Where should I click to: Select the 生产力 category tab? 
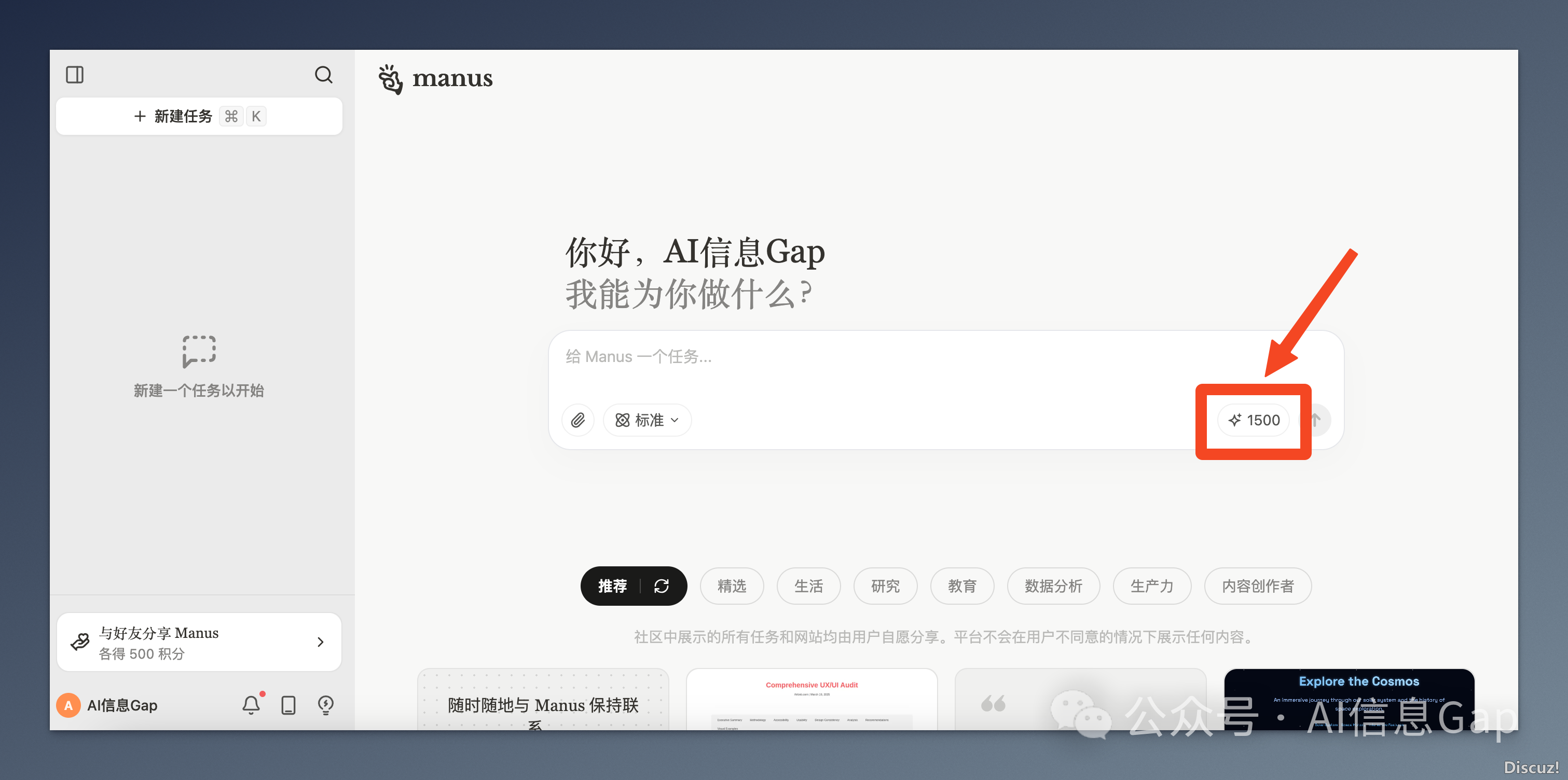coord(1152,586)
